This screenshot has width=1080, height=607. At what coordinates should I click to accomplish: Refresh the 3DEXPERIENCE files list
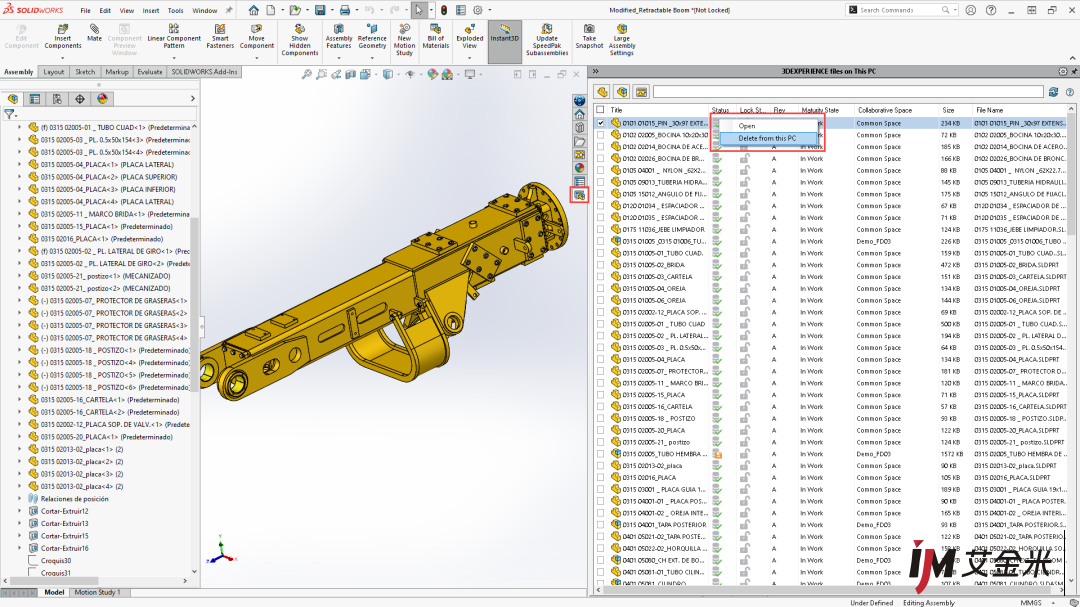click(1053, 92)
